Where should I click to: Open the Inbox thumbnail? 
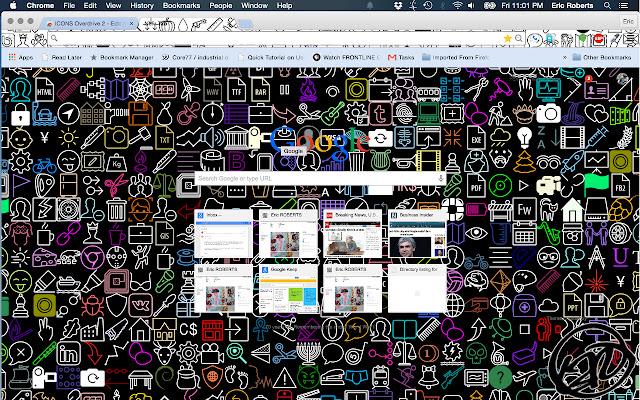224,234
